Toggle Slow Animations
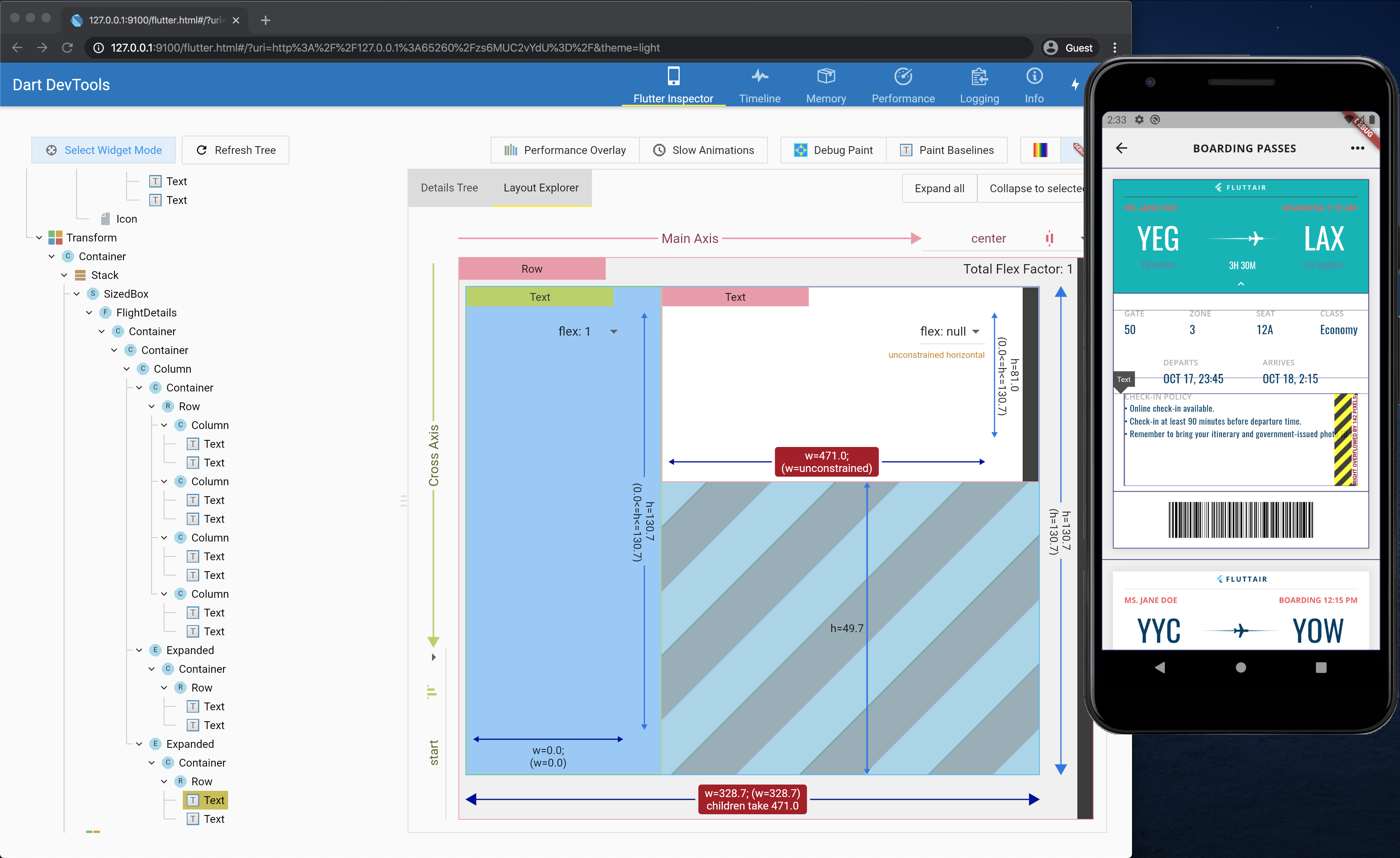This screenshot has height=858, width=1400. coord(704,149)
